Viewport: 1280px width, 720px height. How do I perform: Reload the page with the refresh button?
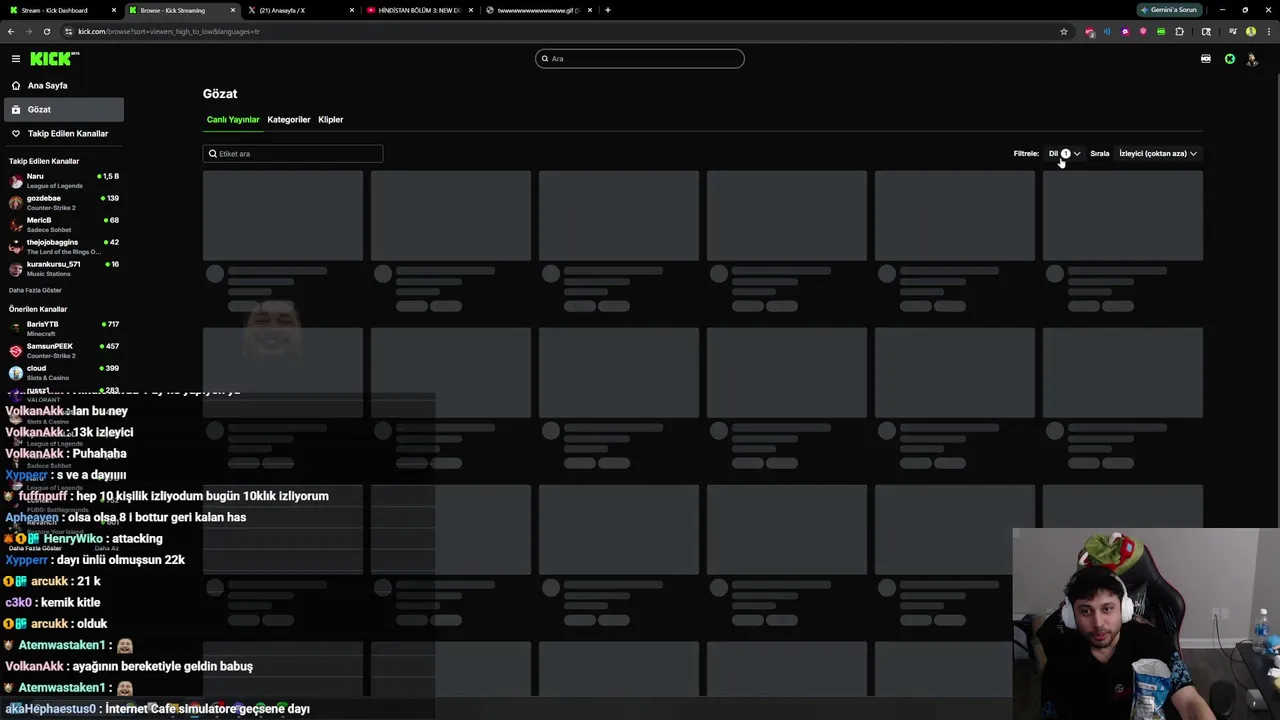tap(46, 31)
